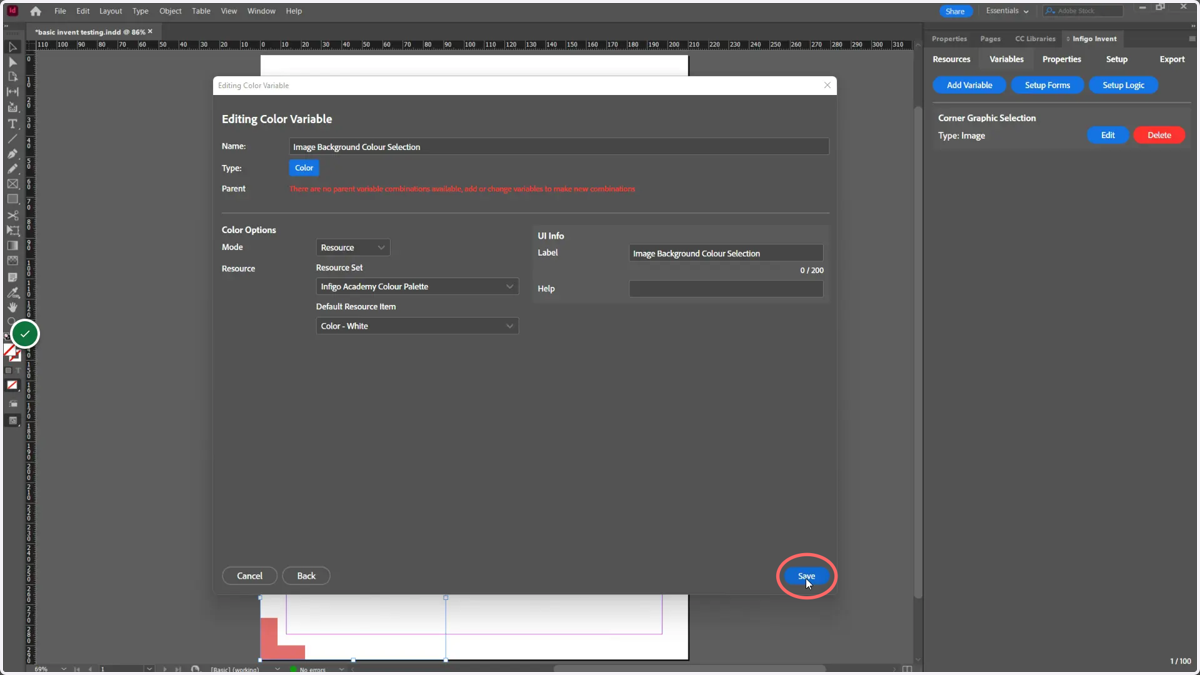Open the Resources tab in Infigo Invent

point(951,59)
